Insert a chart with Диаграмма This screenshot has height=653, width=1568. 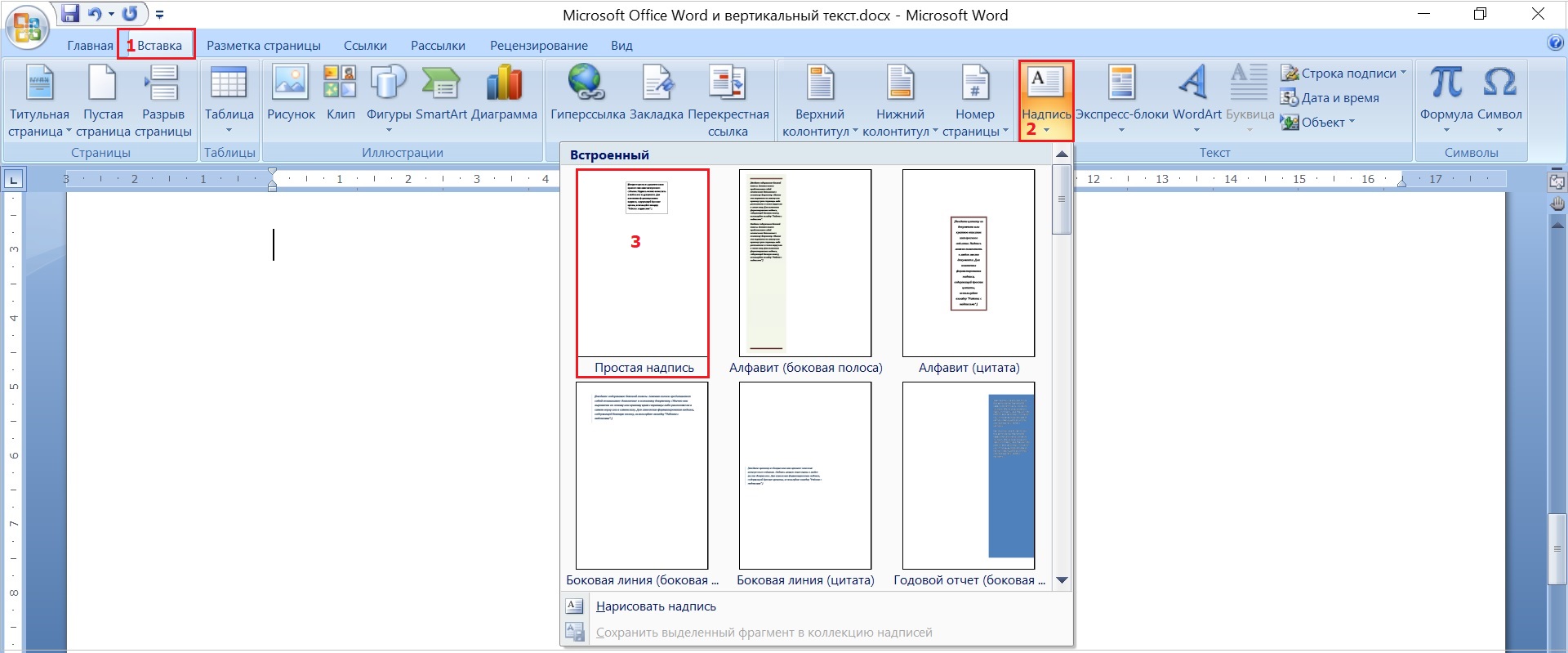click(x=504, y=93)
